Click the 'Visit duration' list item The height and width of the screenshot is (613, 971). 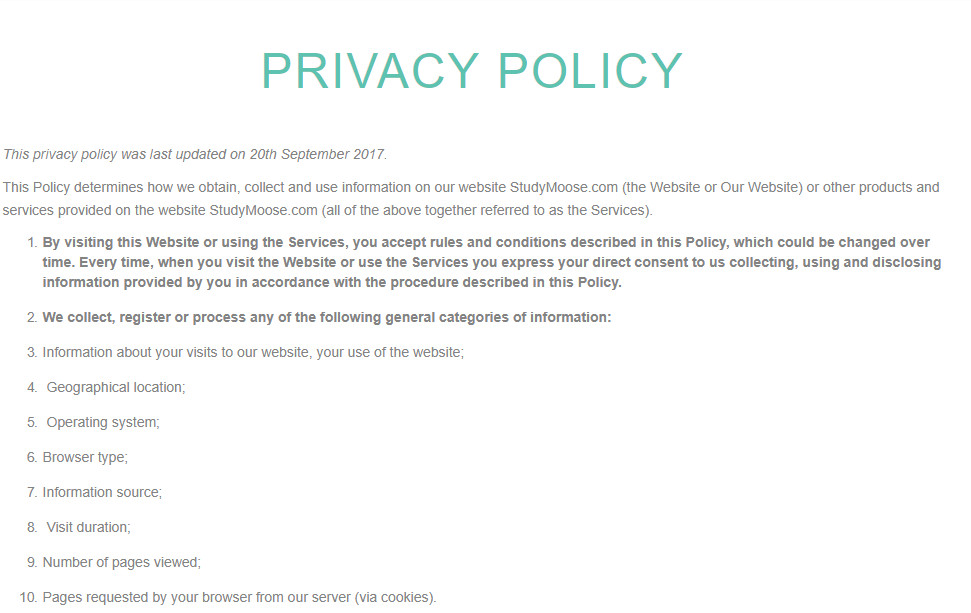tap(89, 528)
